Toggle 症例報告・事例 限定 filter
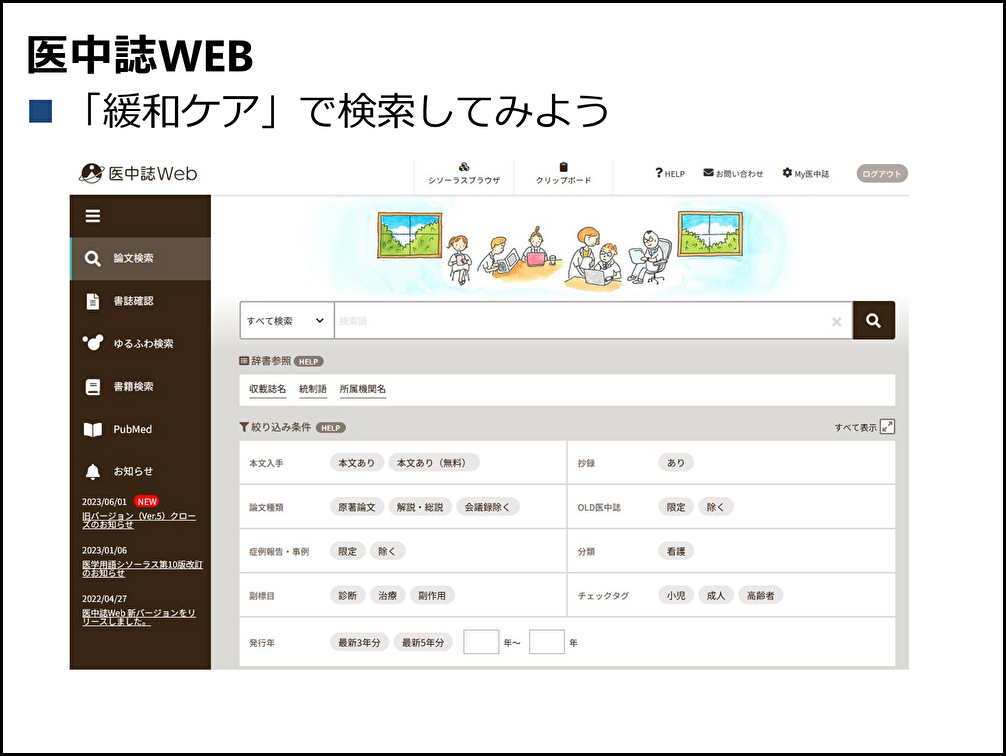Screen dimensions: 1006x756 click(348, 551)
